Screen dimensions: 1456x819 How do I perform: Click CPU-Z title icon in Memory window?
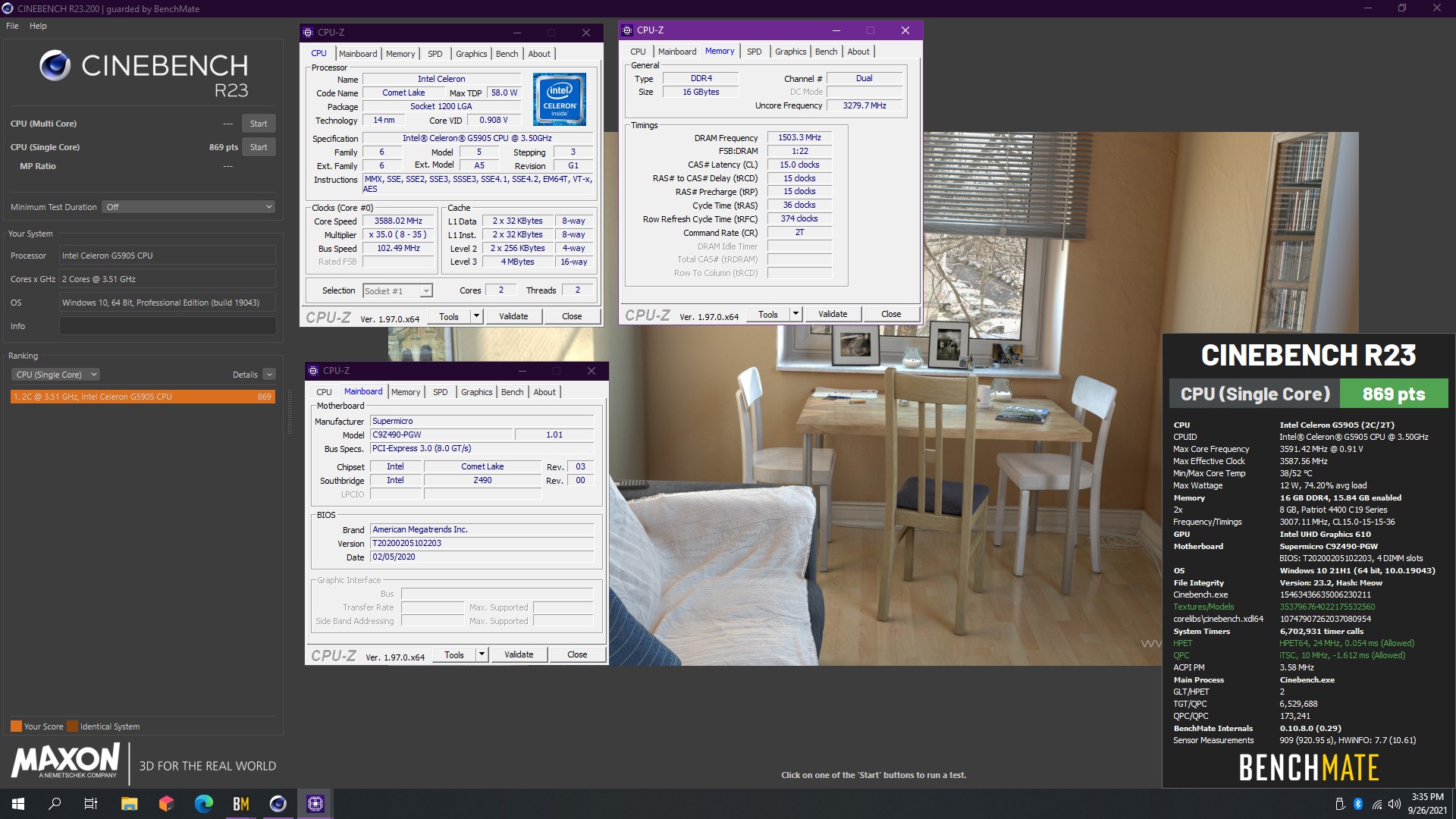(627, 30)
